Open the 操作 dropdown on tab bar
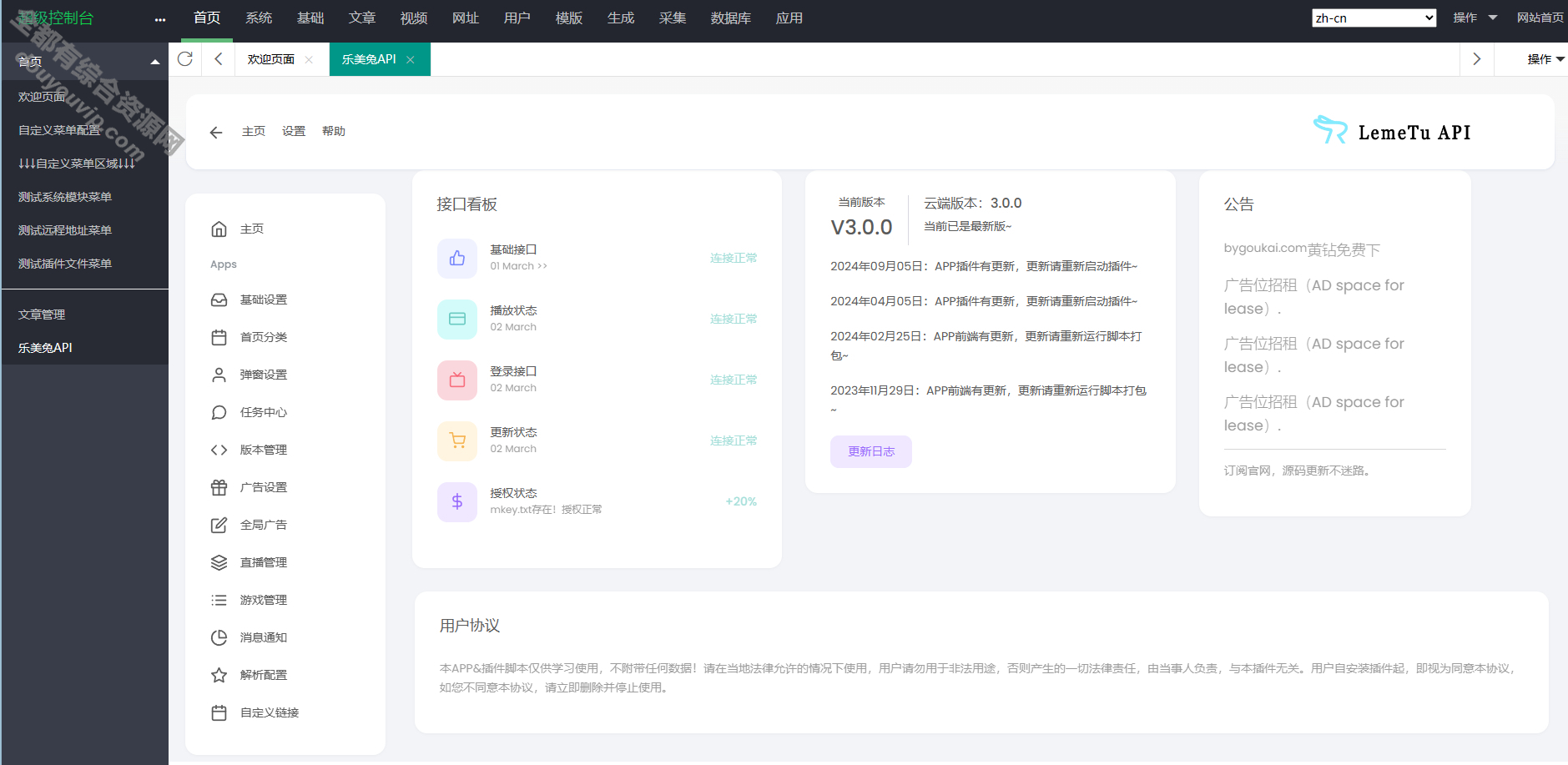 (1545, 59)
